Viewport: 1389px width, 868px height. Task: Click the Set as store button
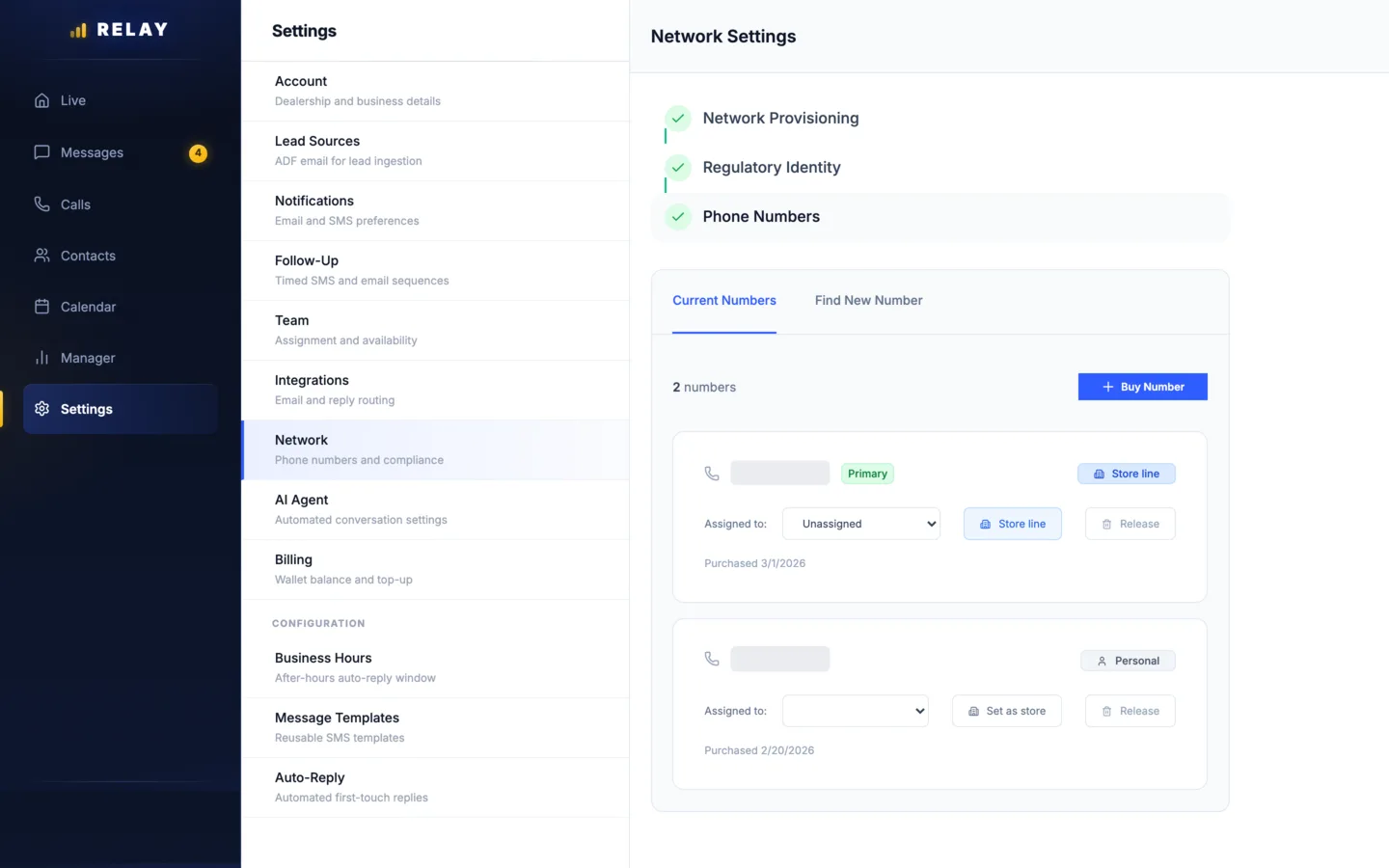point(1007,711)
